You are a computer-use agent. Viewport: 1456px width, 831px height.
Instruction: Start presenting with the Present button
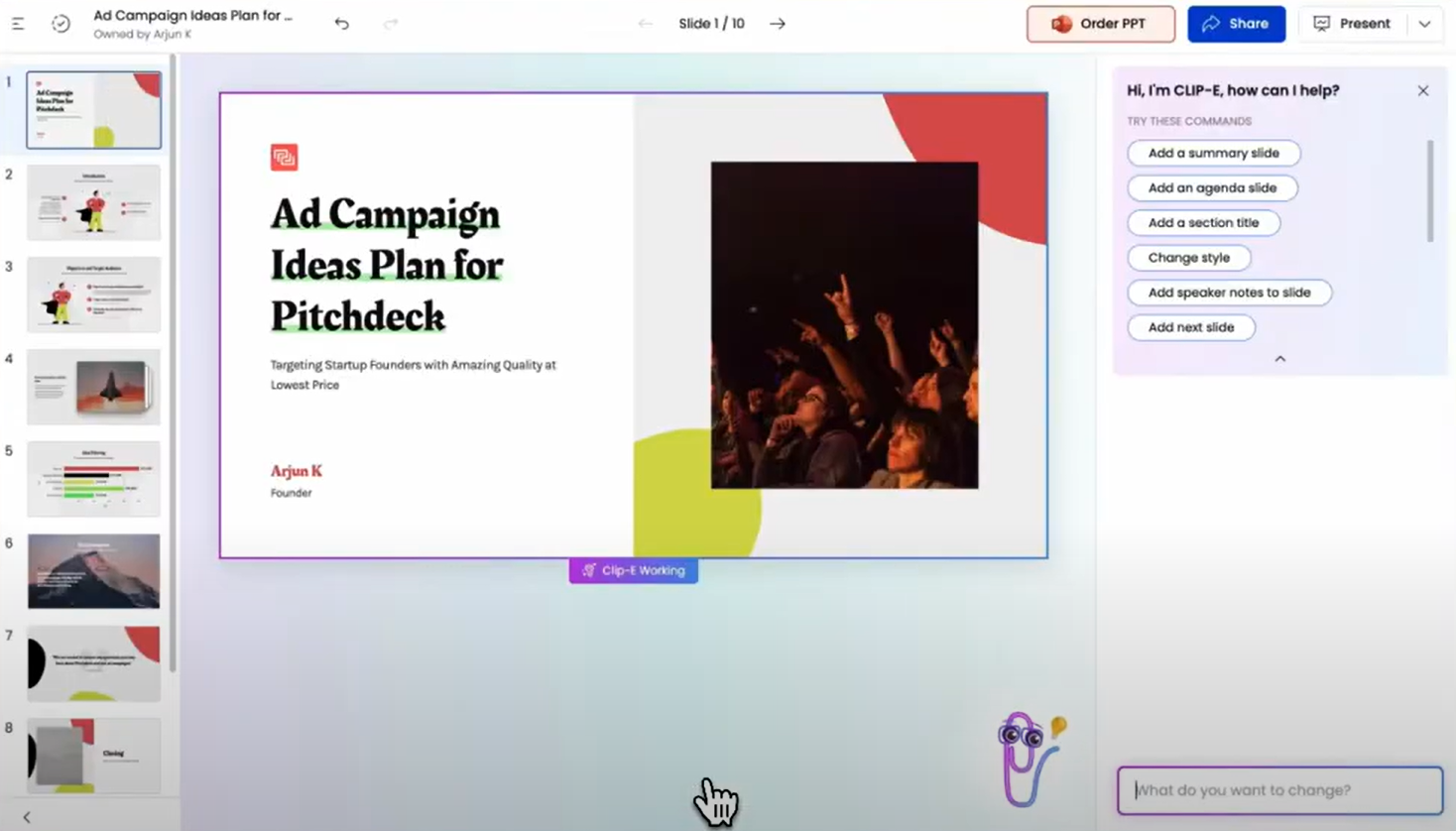click(x=1352, y=24)
